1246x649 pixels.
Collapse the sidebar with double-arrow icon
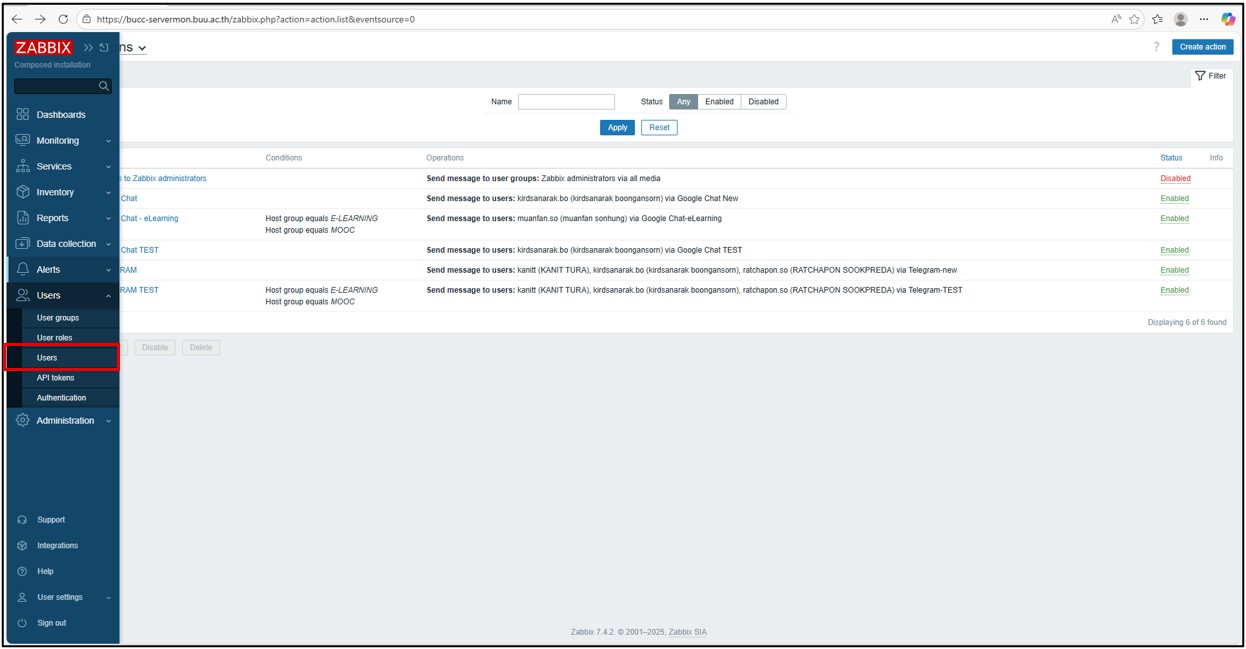88,47
